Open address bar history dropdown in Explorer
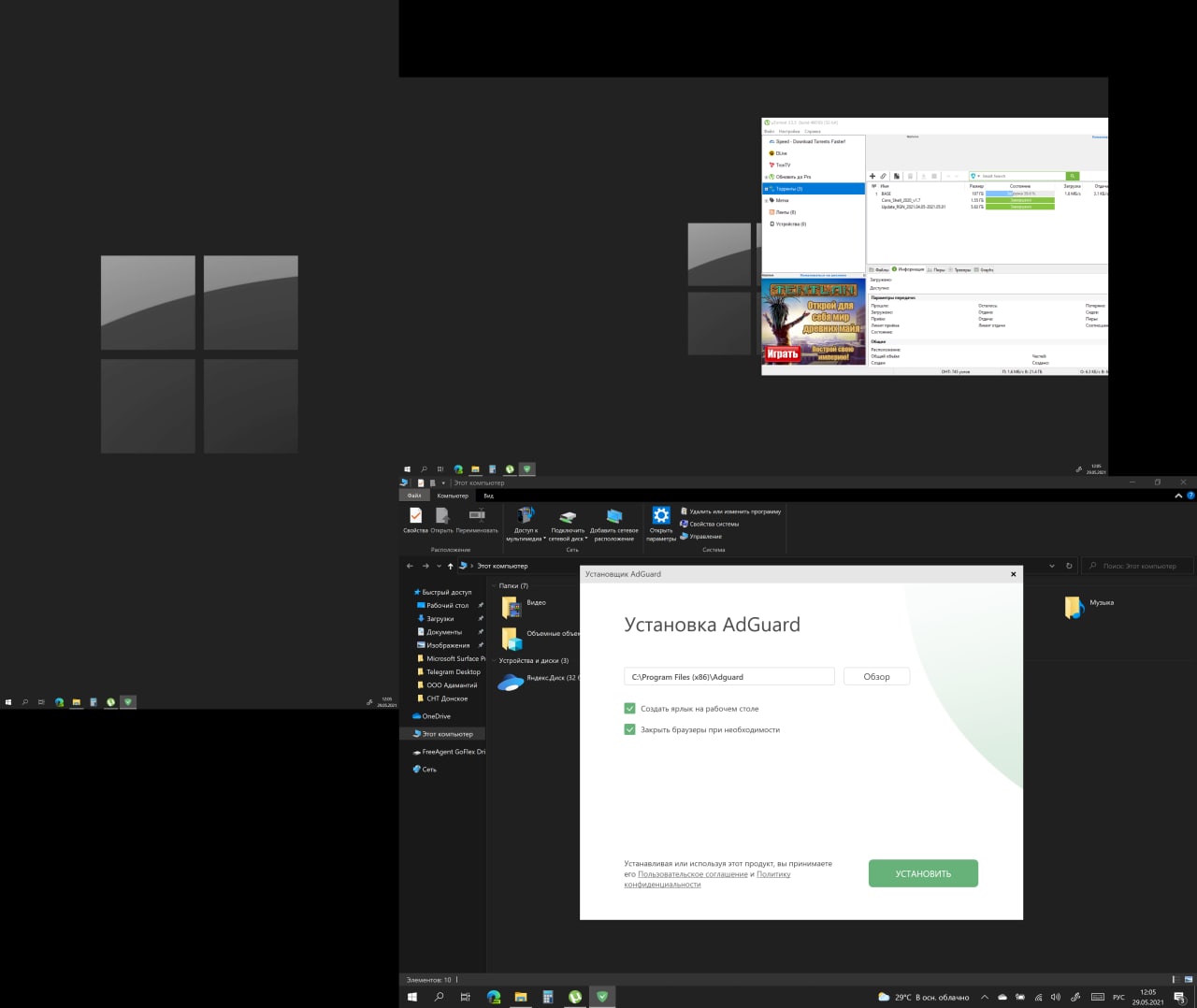The width and height of the screenshot is (1197, 1008). tap(1052, 566)
